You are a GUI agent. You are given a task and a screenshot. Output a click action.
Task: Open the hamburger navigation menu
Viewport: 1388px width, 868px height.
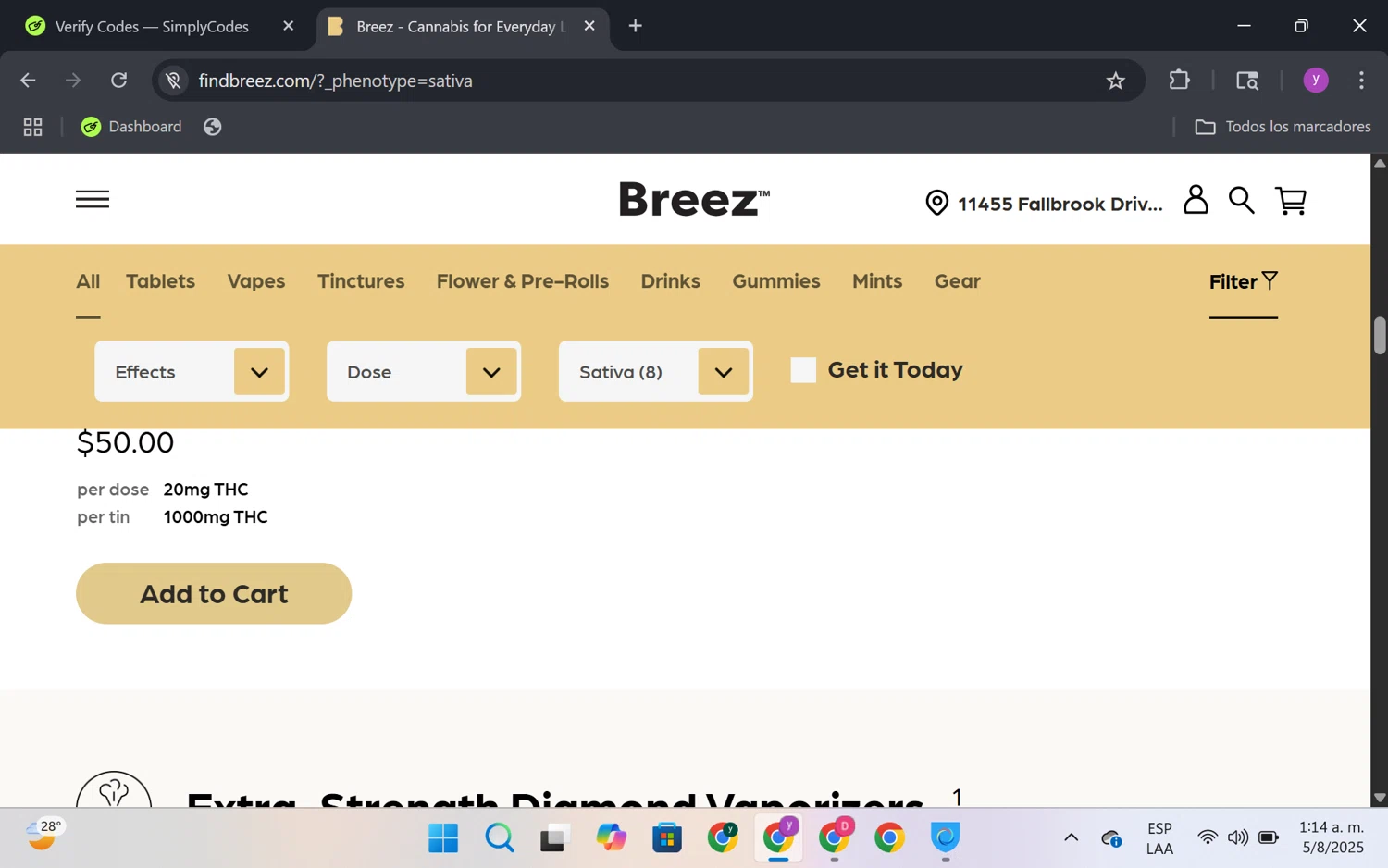[x=93, y=199]
